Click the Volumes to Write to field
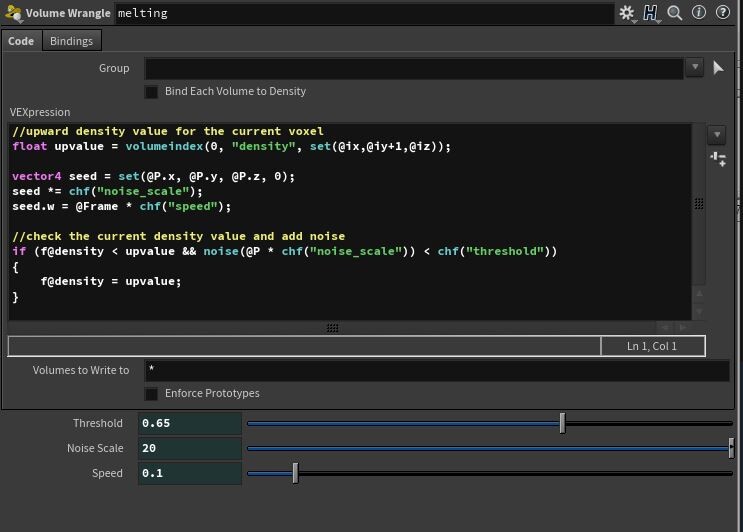 437,370
